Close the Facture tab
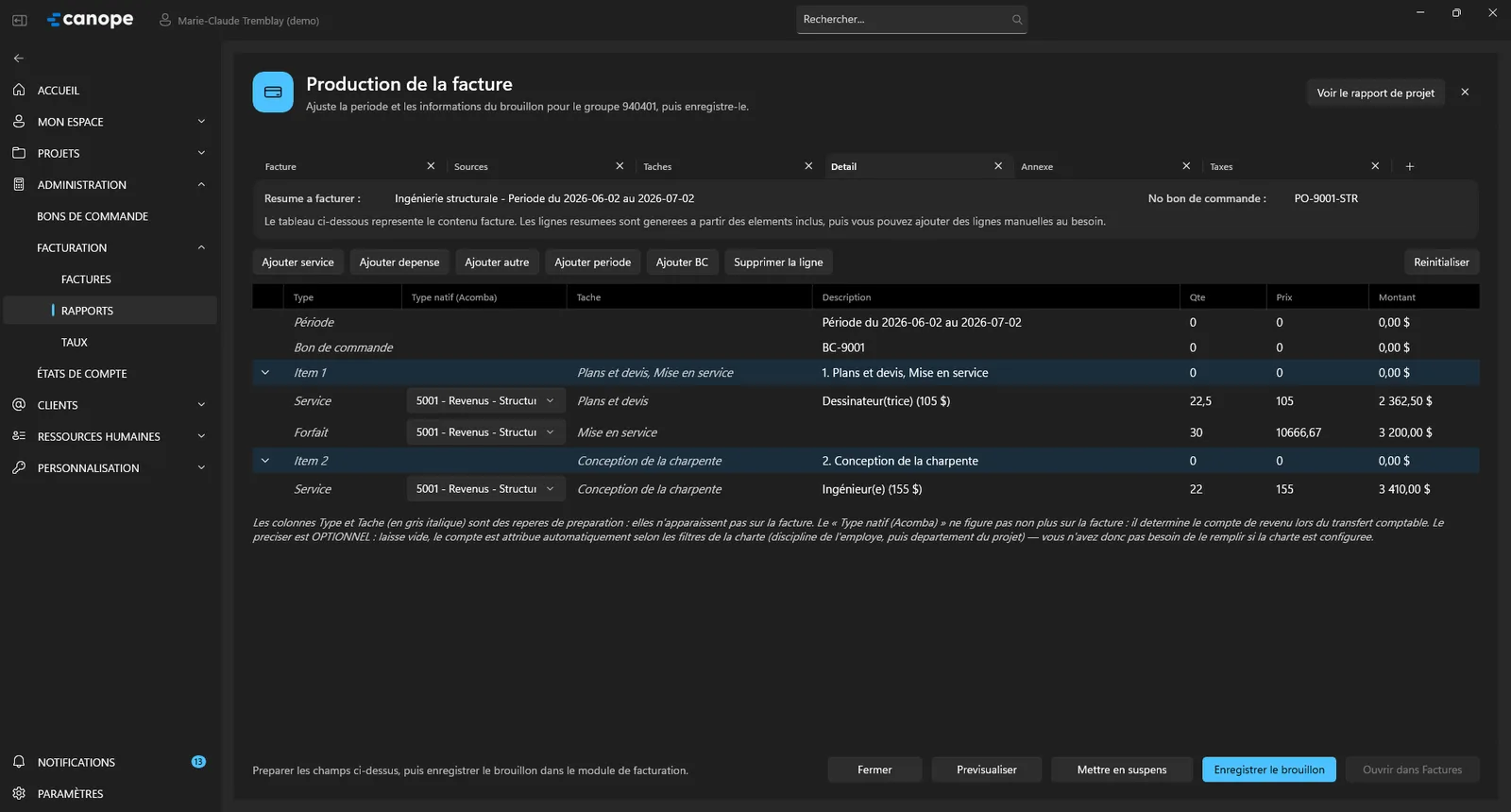 (431, 166)
